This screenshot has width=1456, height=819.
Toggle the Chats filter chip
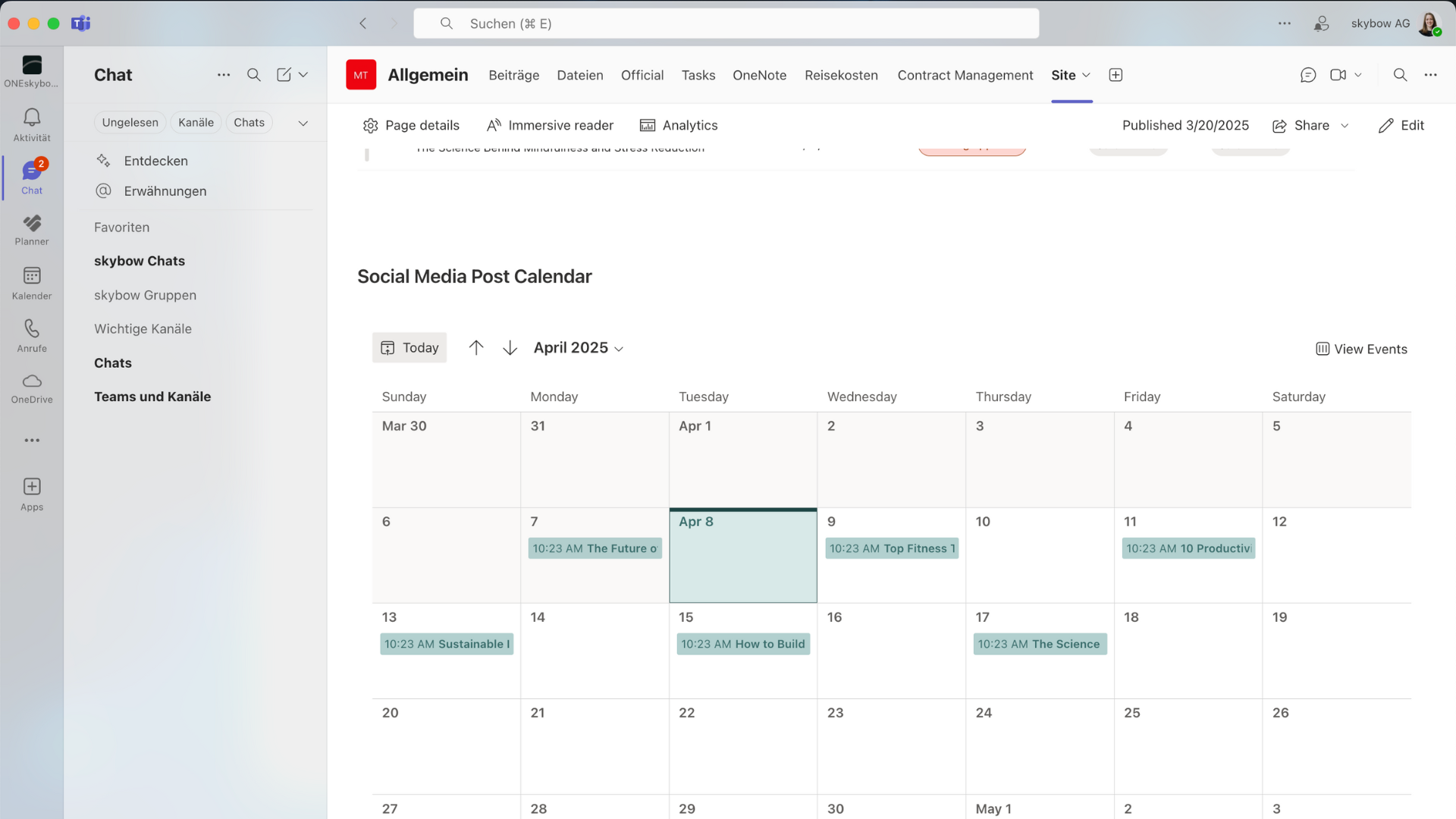click(x=249, y=123)
